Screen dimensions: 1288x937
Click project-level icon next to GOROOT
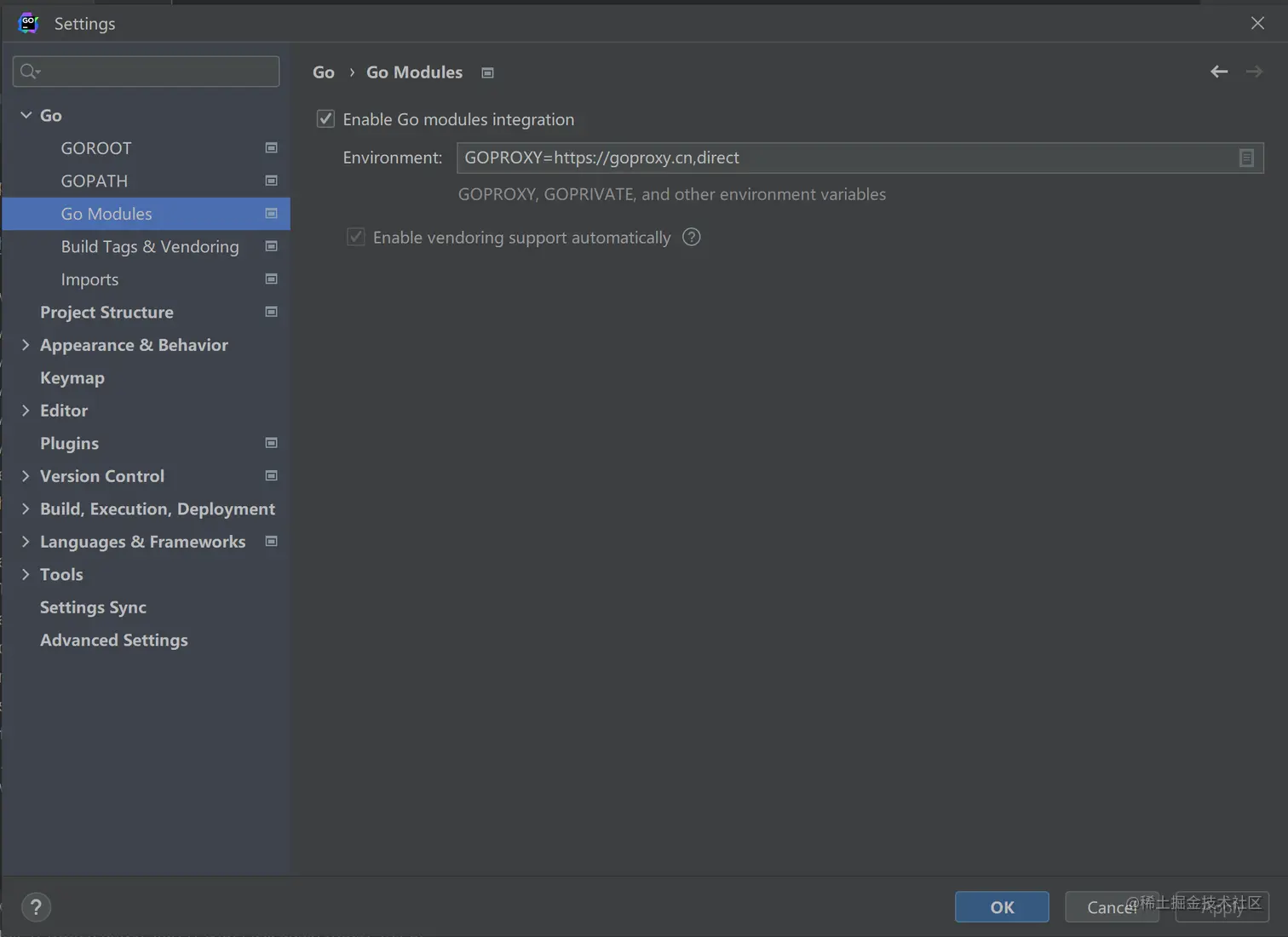point(271,148)
